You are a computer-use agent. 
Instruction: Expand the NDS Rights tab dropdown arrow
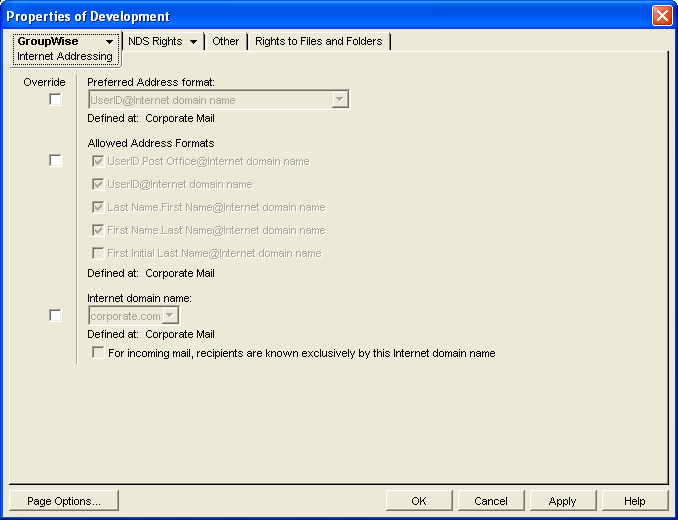[x=193, y=42]
